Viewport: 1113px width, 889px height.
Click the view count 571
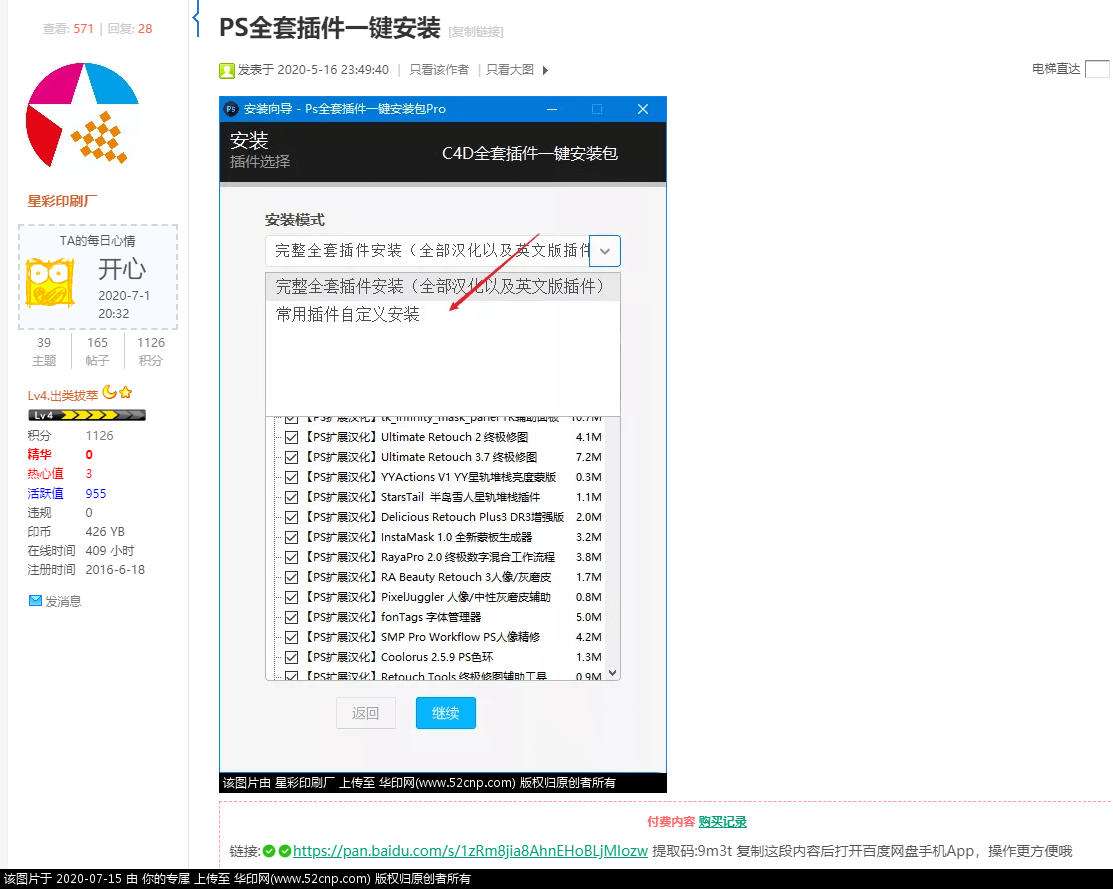(x=83, y=28)
